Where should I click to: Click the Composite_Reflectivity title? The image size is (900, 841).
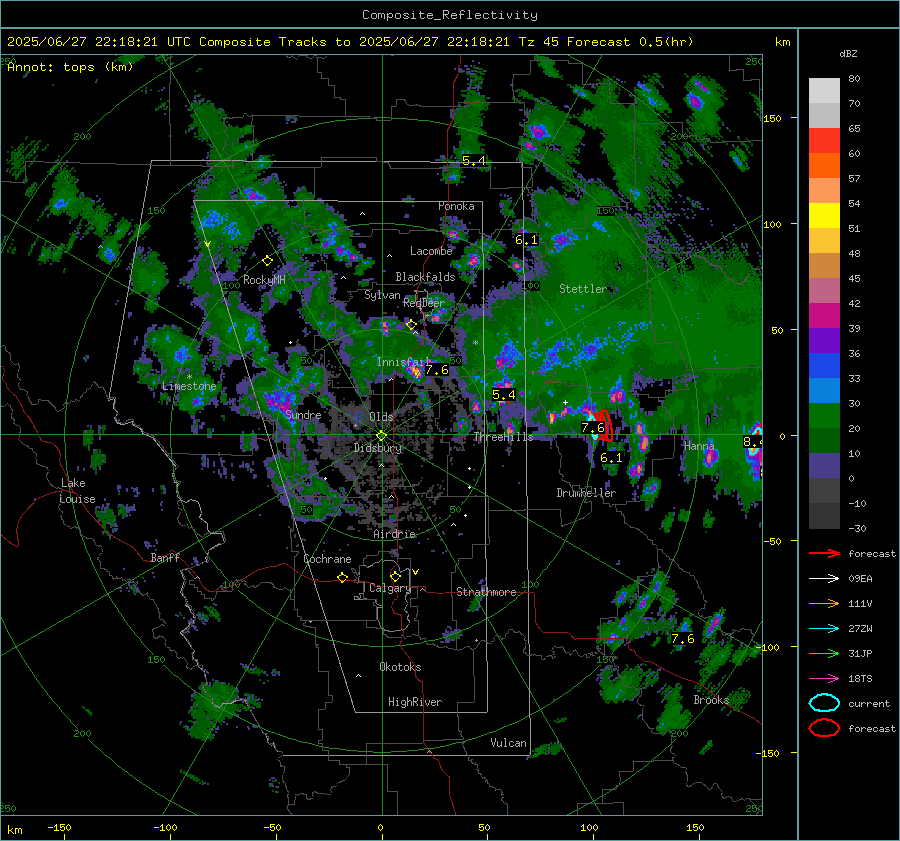pos(450,15)
